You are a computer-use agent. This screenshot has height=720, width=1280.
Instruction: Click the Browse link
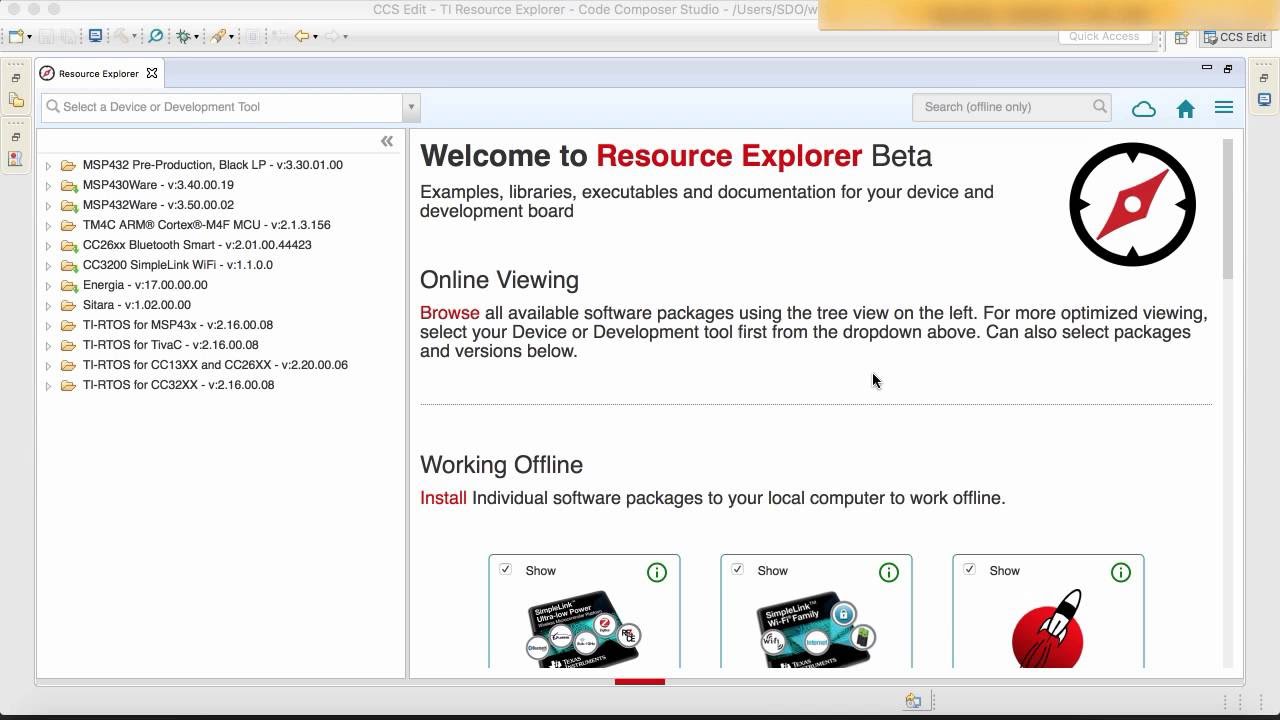(449, 313)
